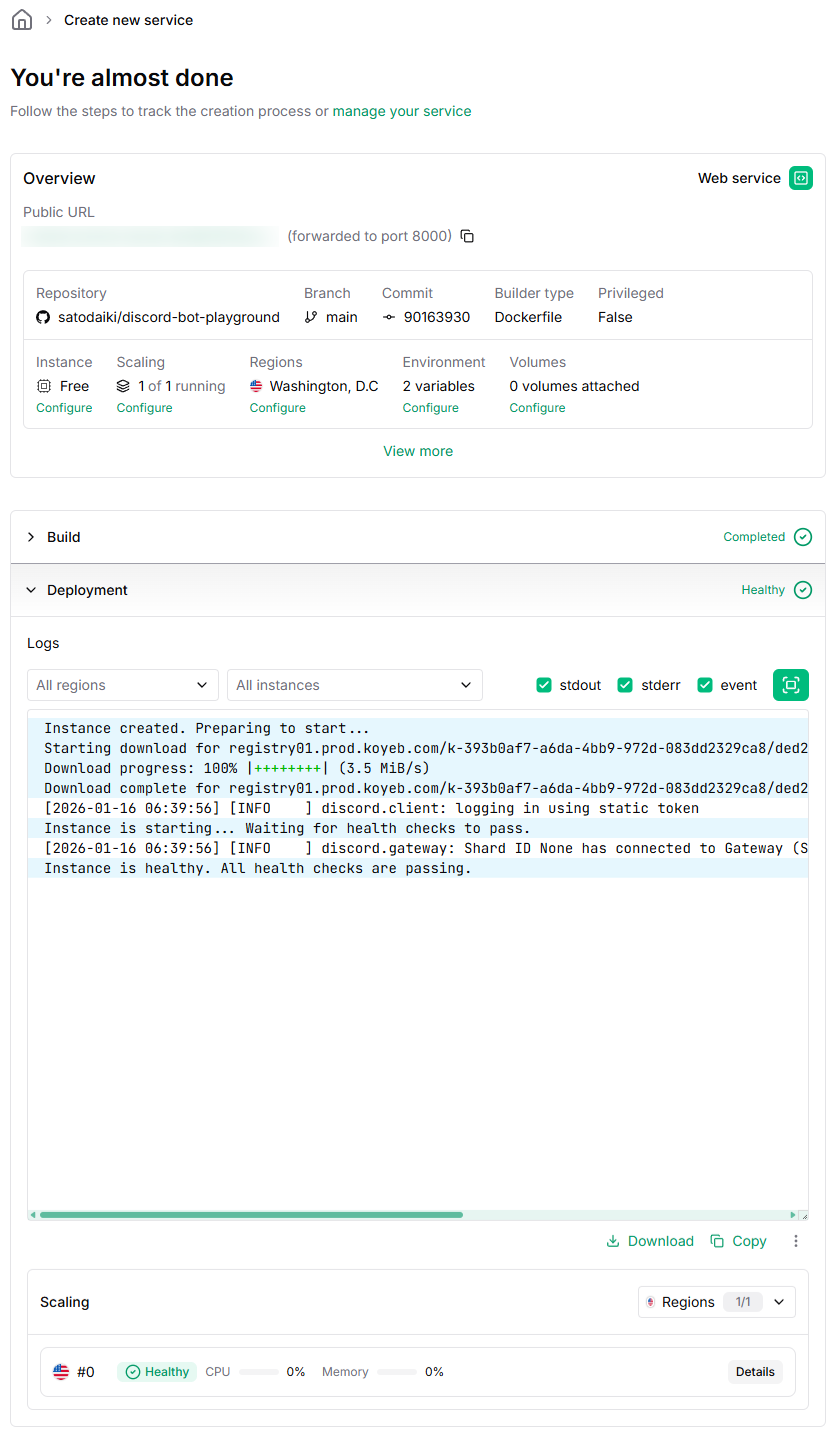
Task: Click the GitHub icon beside repository name
Action: [x=43, y=317]
